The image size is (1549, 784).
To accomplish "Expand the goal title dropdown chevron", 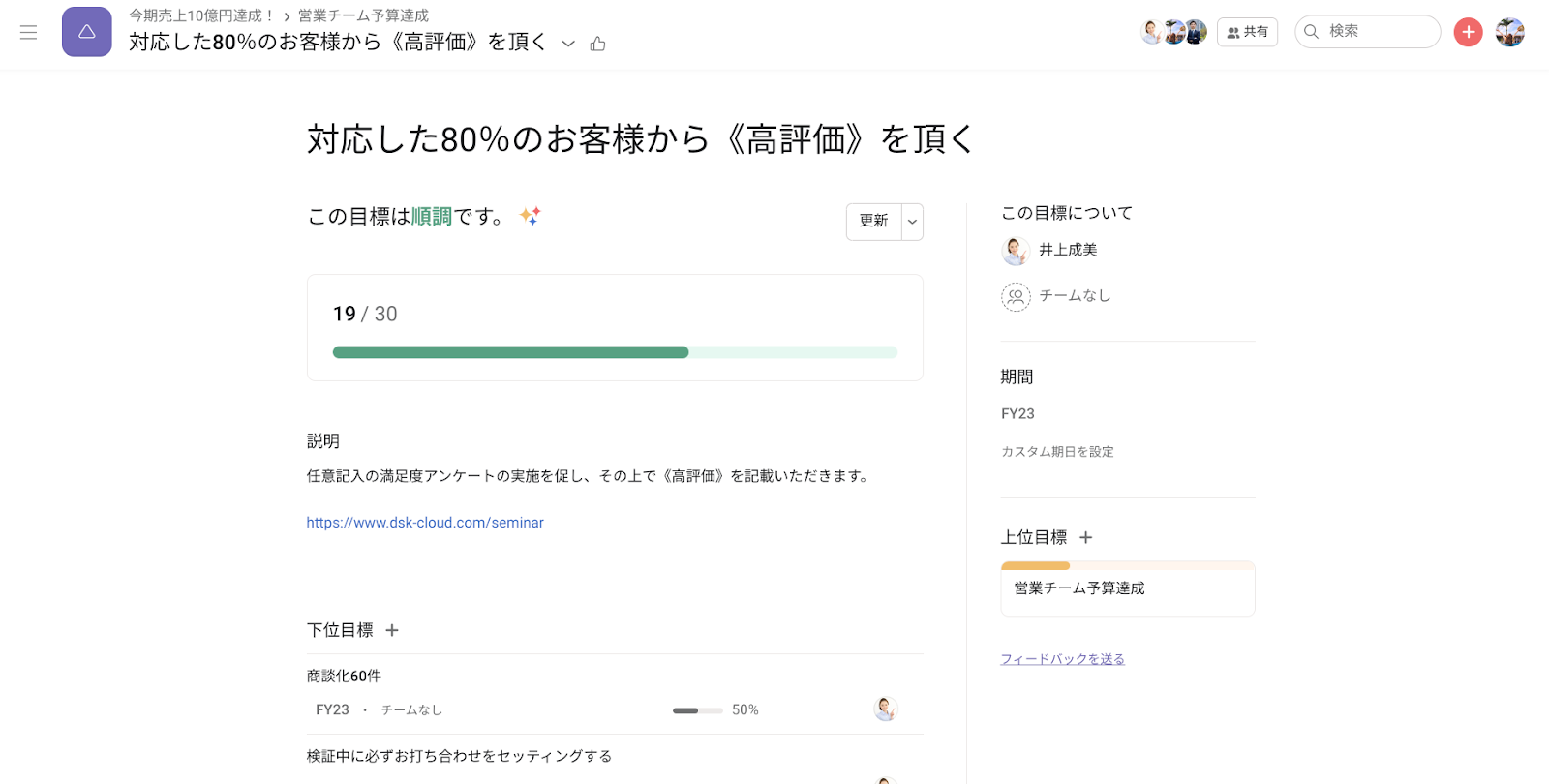I will pyautogui.click(x=568, y=44).
